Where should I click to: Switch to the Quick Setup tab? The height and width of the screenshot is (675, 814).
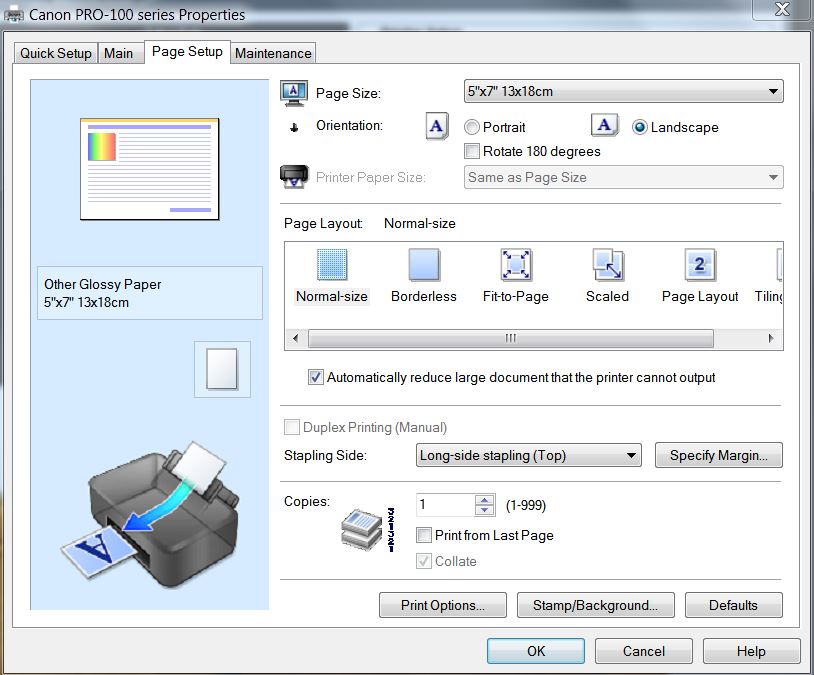(x=56, y=53)
